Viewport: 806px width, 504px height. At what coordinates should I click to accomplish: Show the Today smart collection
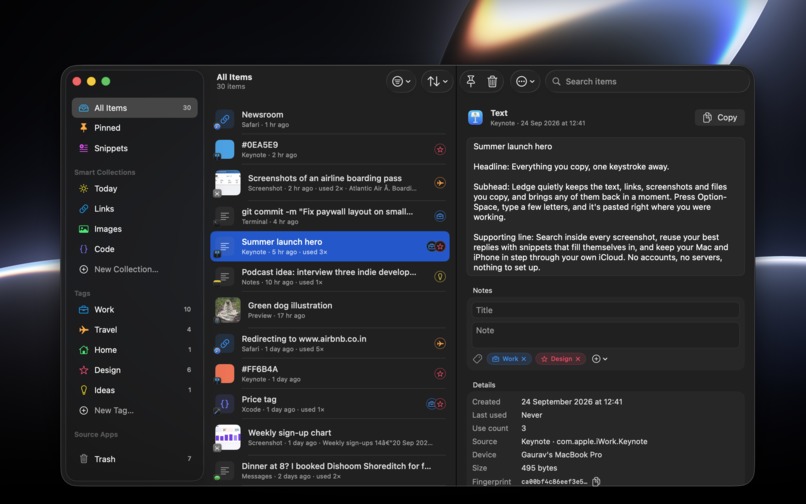(x=135, y=188)
